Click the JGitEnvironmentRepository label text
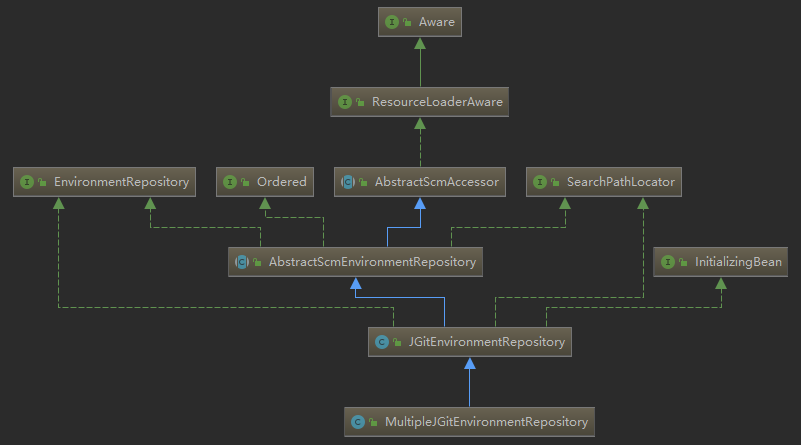Screen dimensions: 801x445 pyautogui.click(x=487, y=342)
